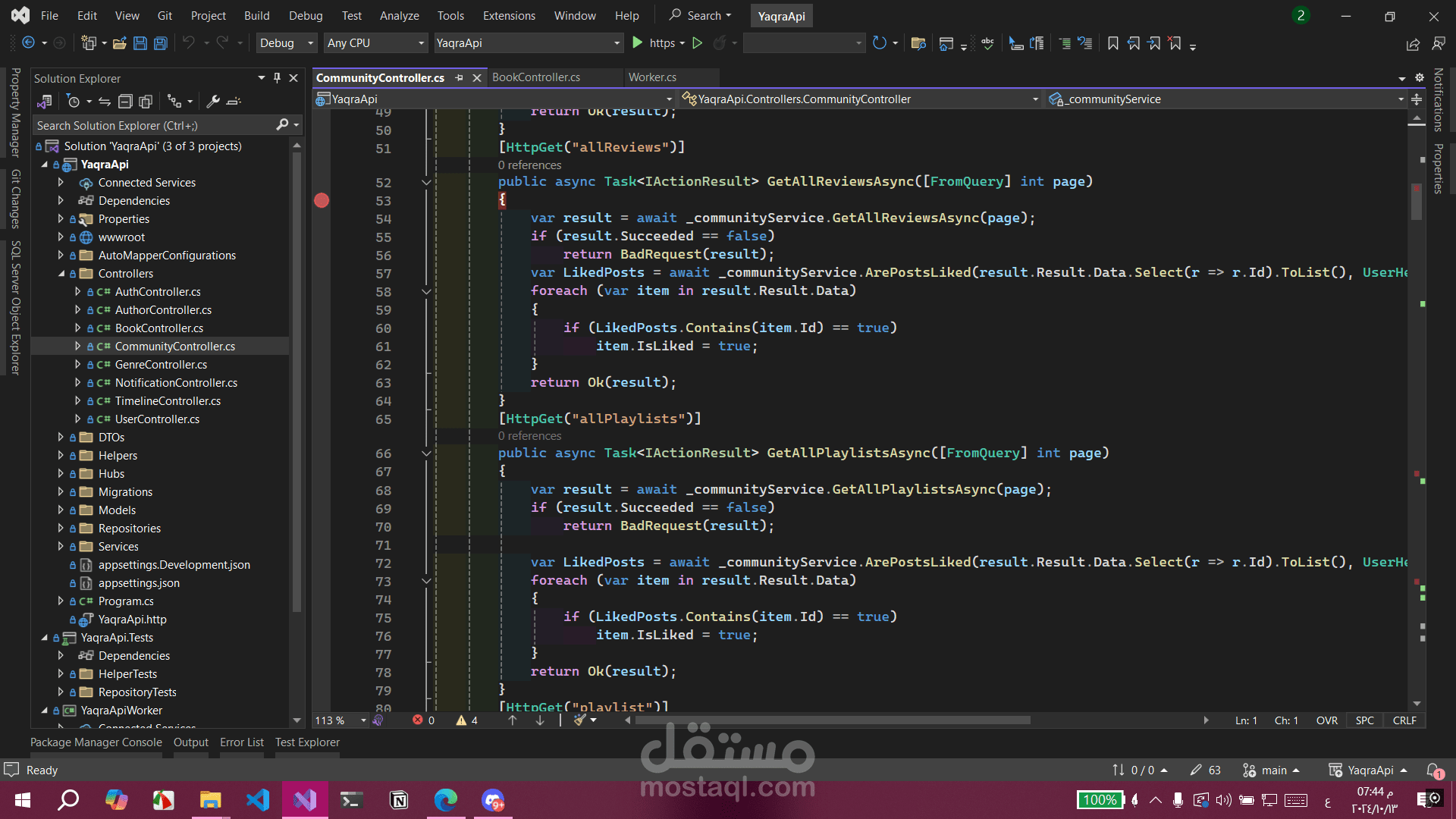The width and height of the screenshot is (1456, 819).
Task: Start debugging with the https run button
Action: [x=639, y=43]
